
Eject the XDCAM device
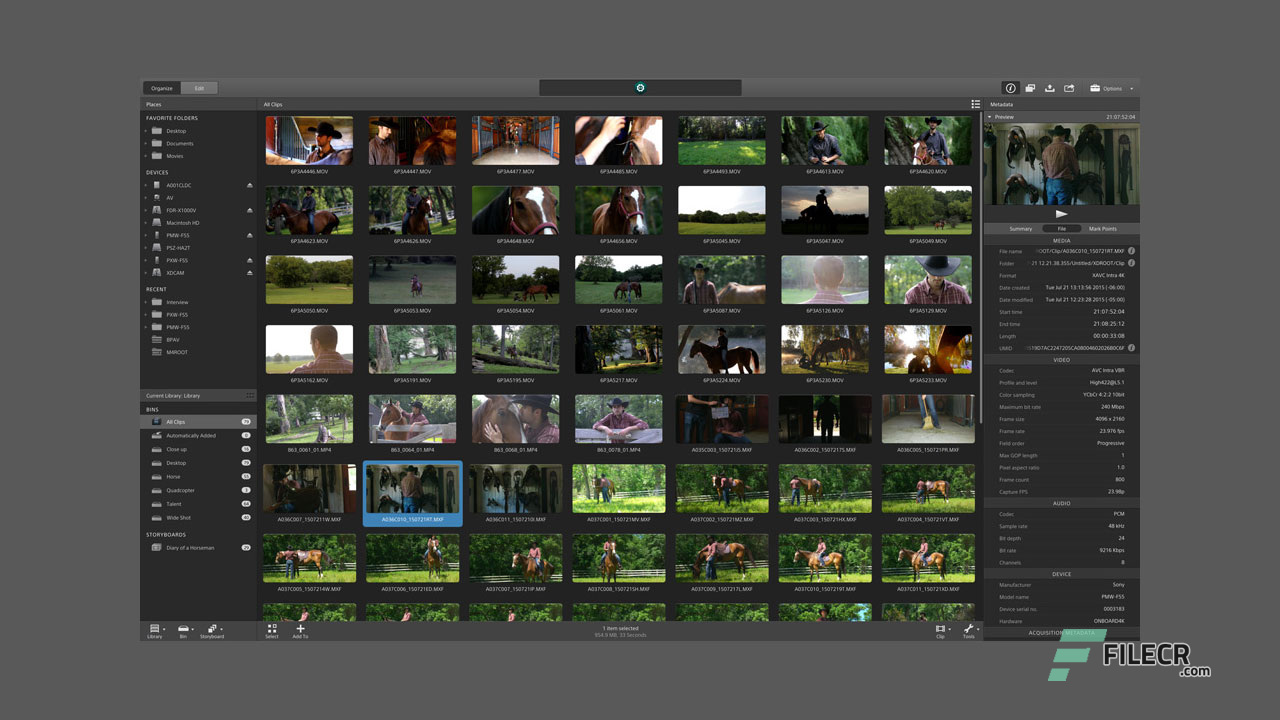250,273
